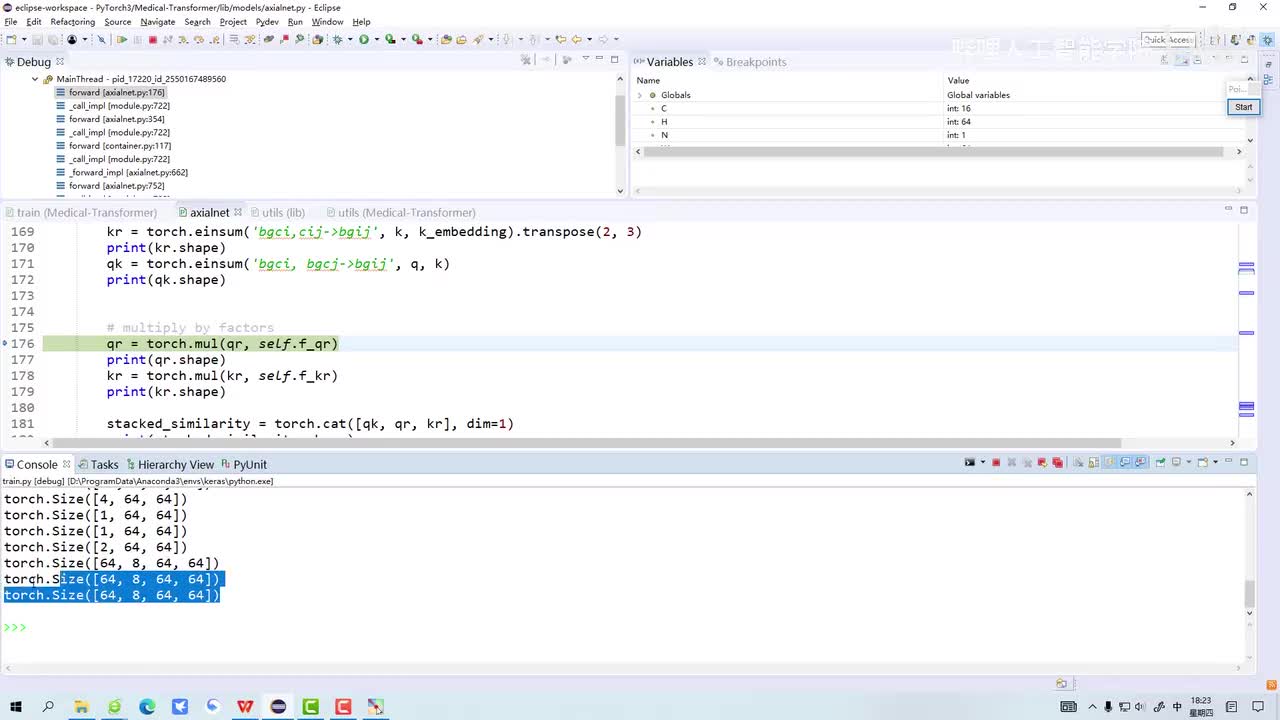Switch to the PyUnit tab
Viewport: 1280px width, 720px height.
pos(244,464)
